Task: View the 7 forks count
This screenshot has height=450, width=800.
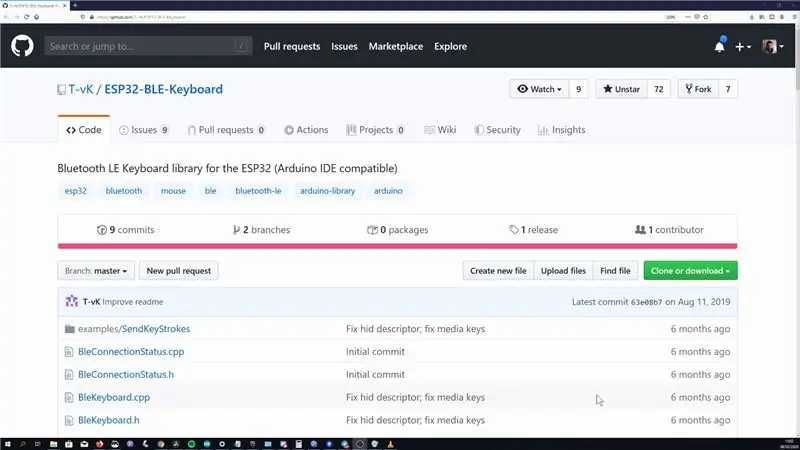Action: [728, 89]
